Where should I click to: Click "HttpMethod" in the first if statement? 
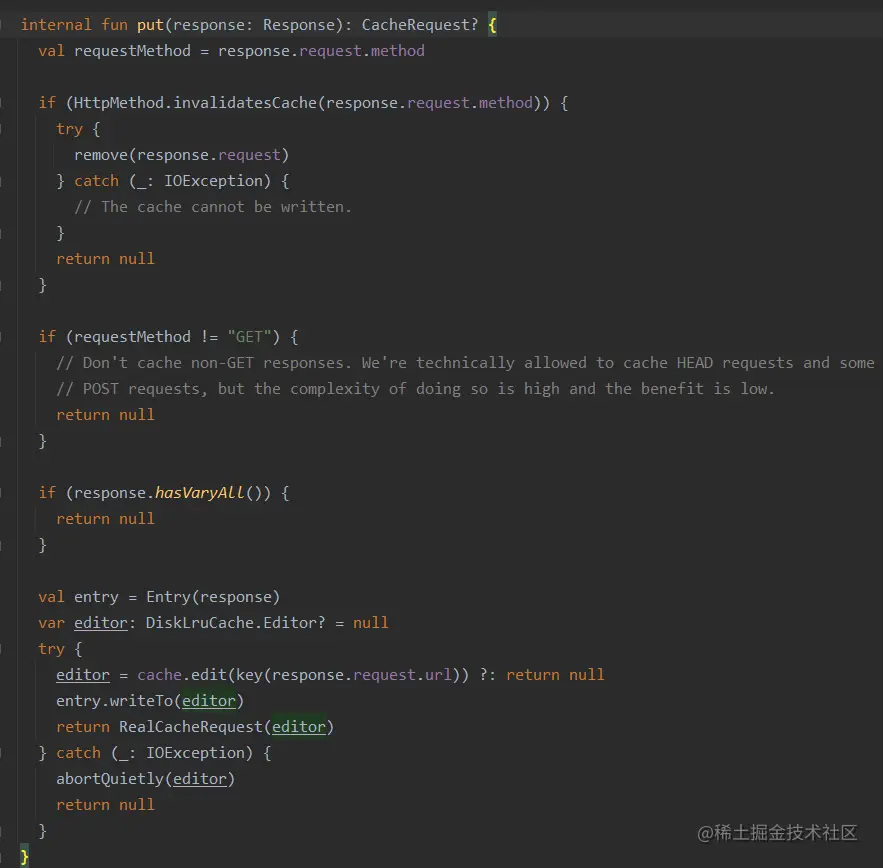tap(119, 103)
